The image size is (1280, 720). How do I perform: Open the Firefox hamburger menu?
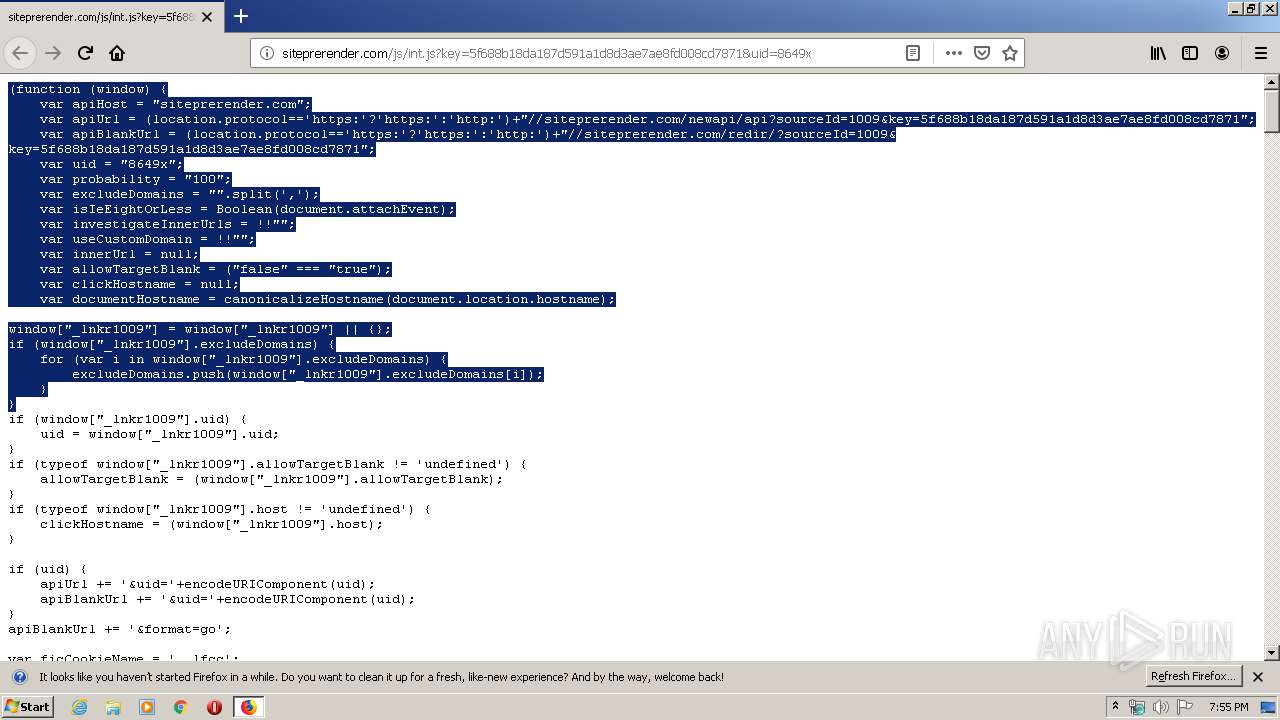click(x=1260, y=53)
